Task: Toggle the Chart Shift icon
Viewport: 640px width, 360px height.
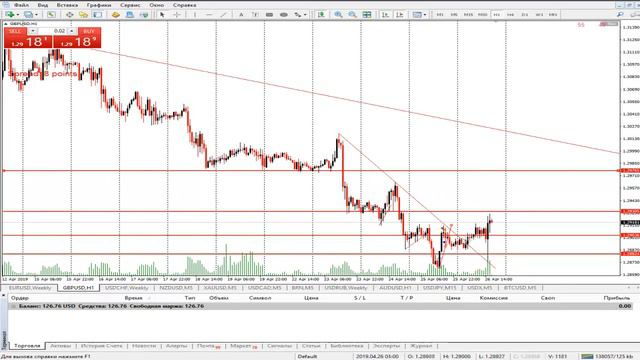Action: coord(400,15)
